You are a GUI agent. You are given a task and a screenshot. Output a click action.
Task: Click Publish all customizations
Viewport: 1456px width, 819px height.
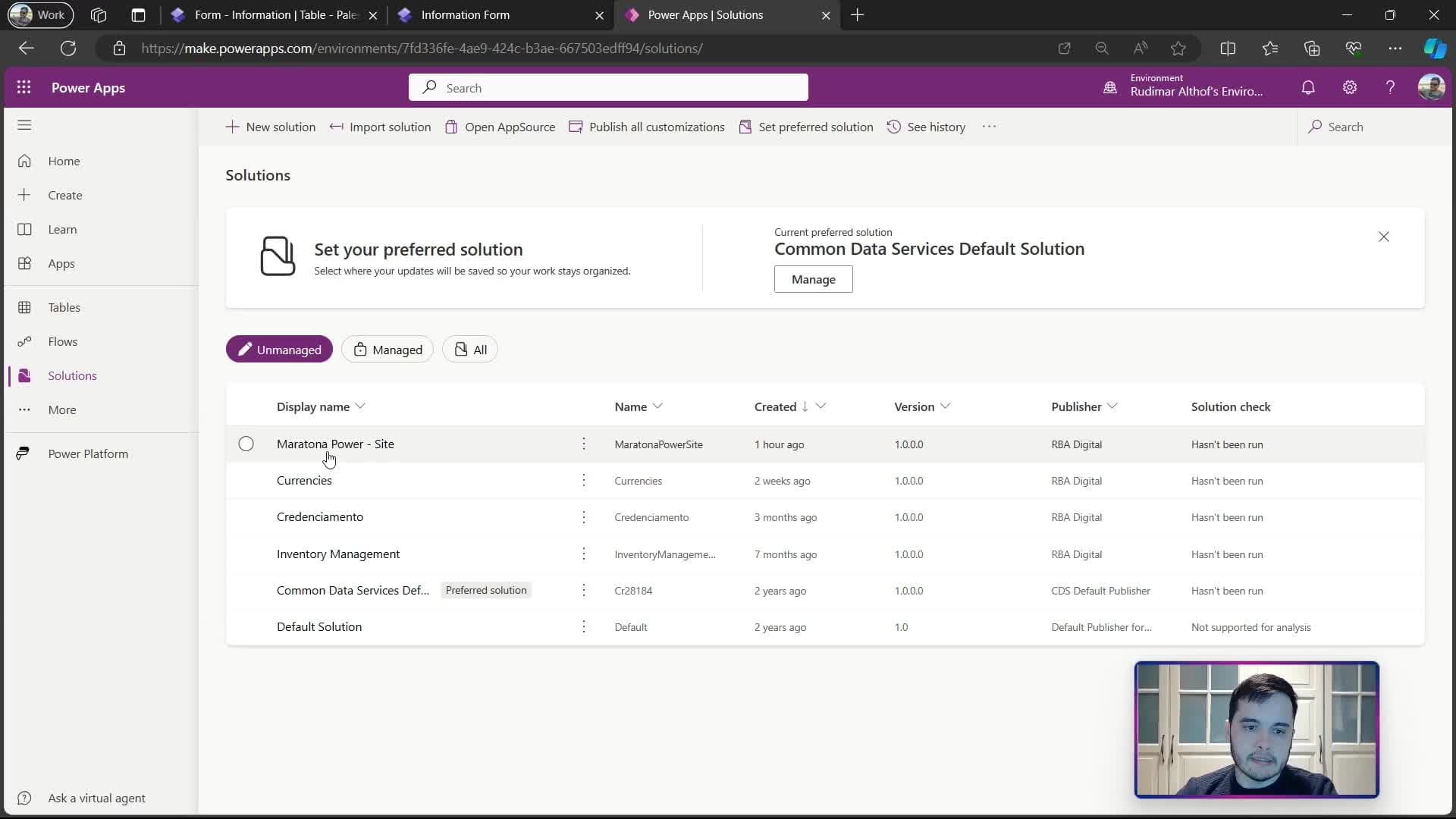click(x=647, y=127)
